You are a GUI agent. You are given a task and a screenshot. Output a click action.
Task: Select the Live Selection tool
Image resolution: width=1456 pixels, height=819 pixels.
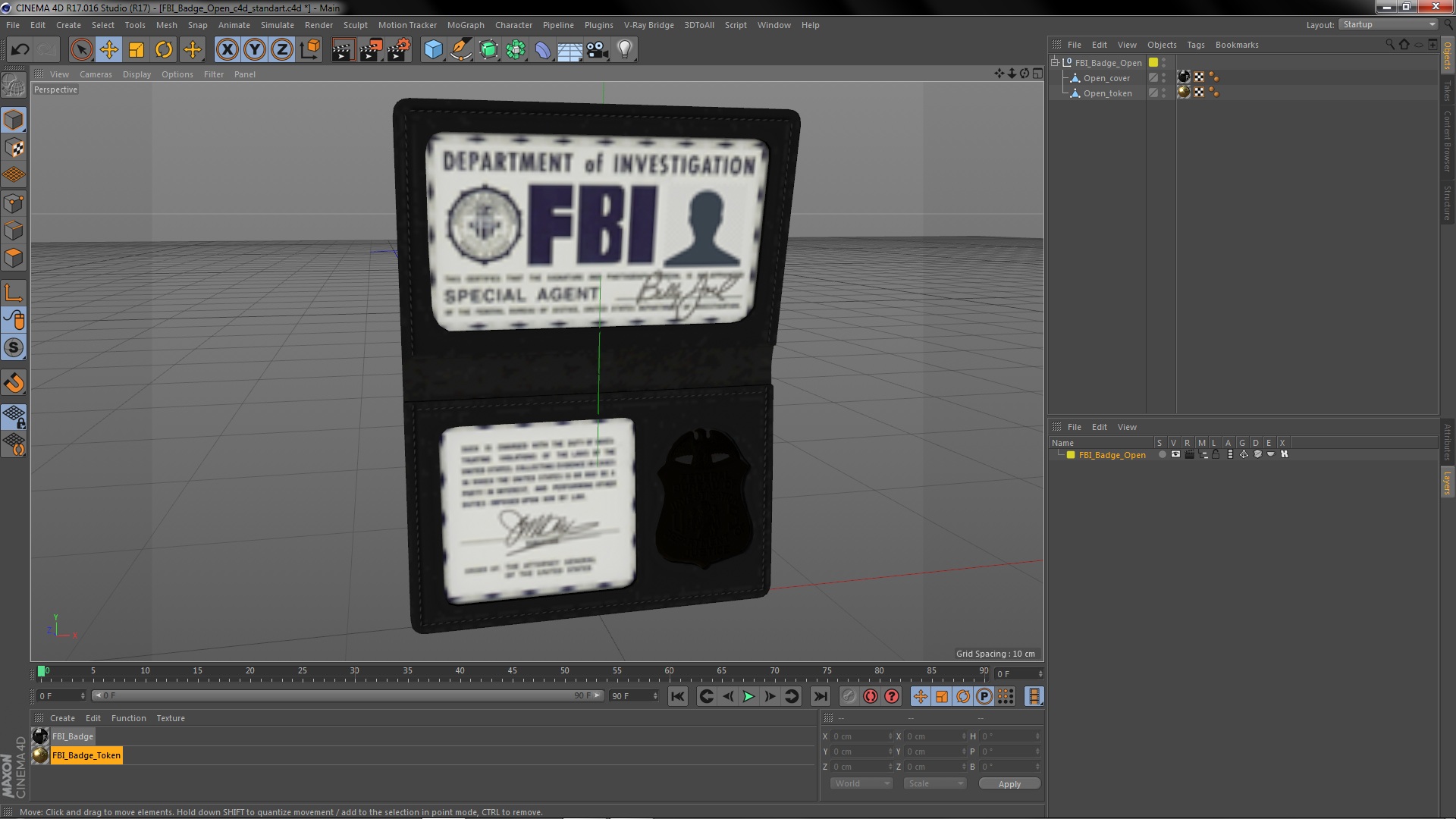tap(81, 50)
